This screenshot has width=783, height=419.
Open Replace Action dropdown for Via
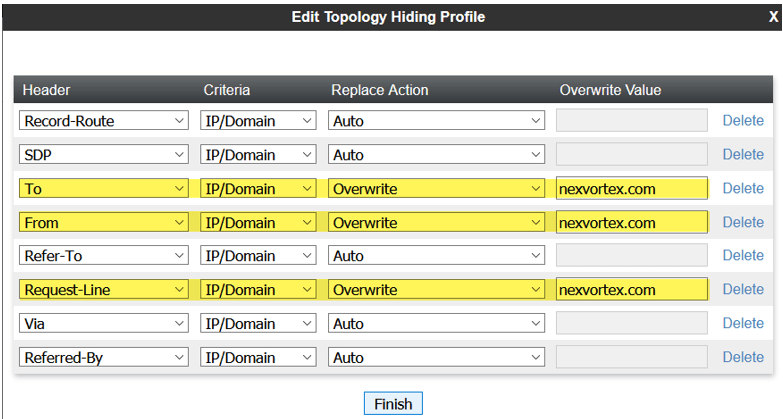pos(436,324)
